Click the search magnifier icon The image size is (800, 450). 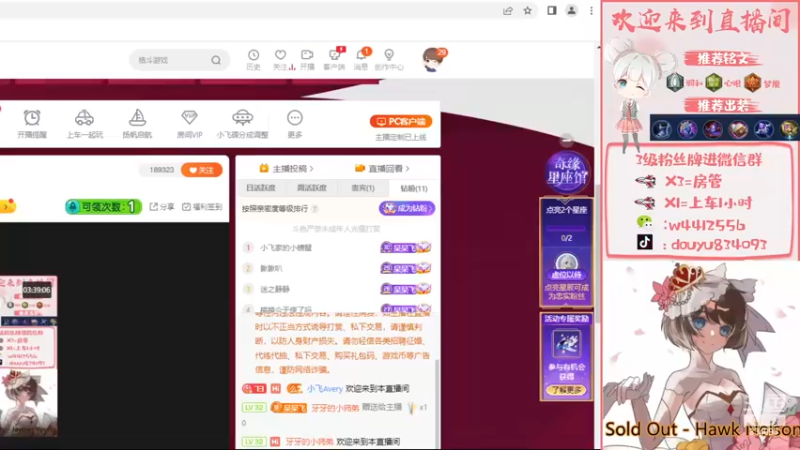pos(216,60)
